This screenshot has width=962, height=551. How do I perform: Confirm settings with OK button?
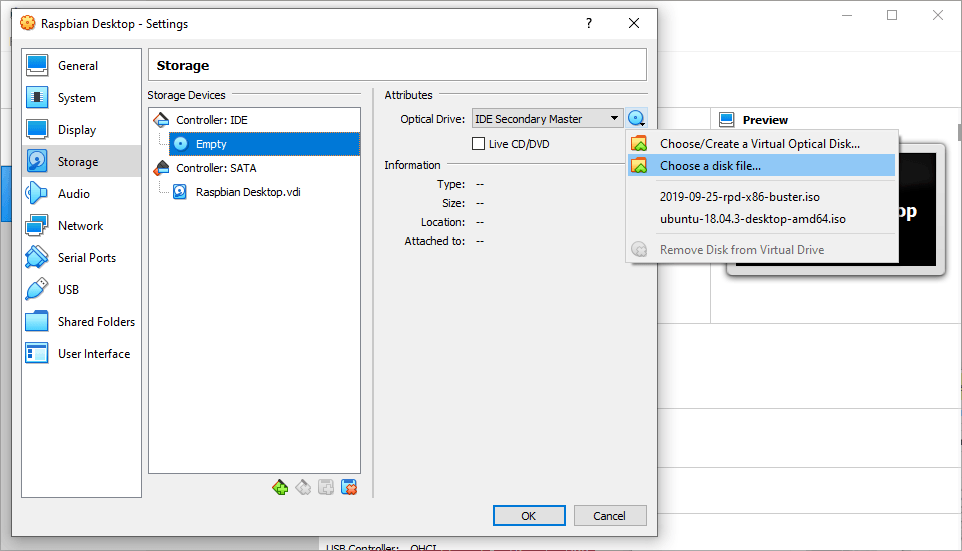[529, 516]
